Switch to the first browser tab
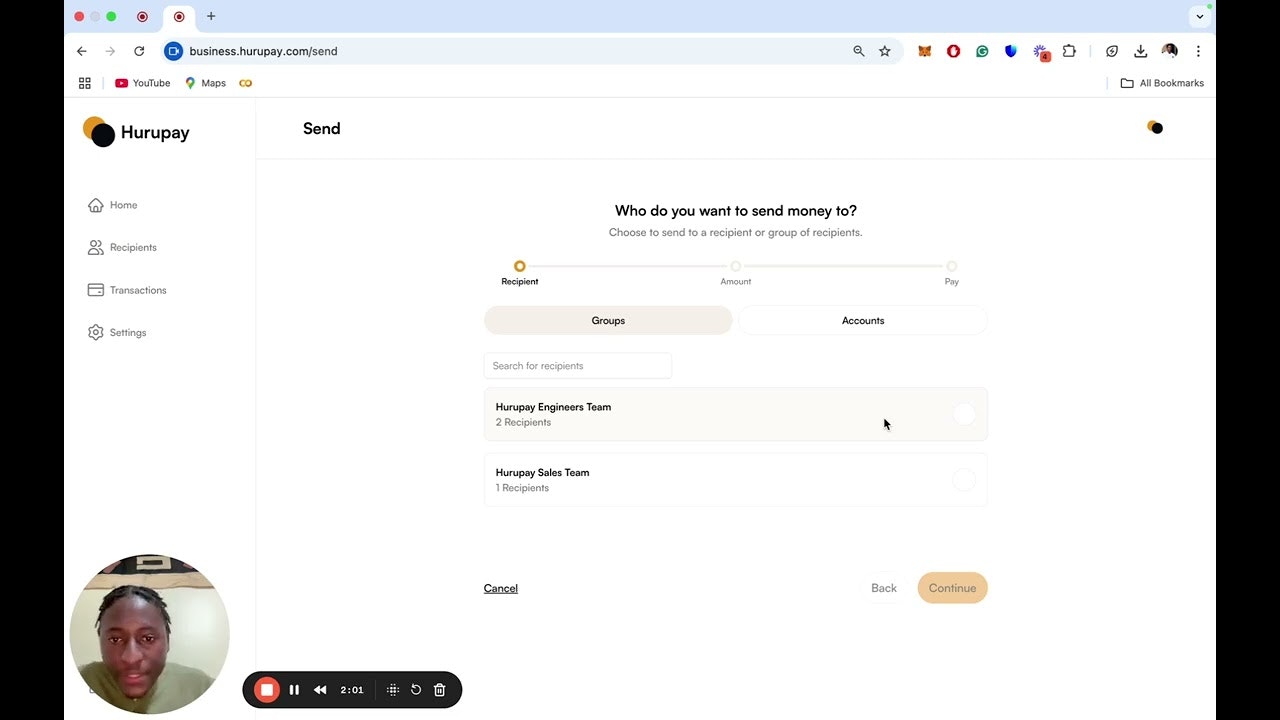The width and height of the screenshot is (1280, 720). pyautogui.click(x=142, y=17)
